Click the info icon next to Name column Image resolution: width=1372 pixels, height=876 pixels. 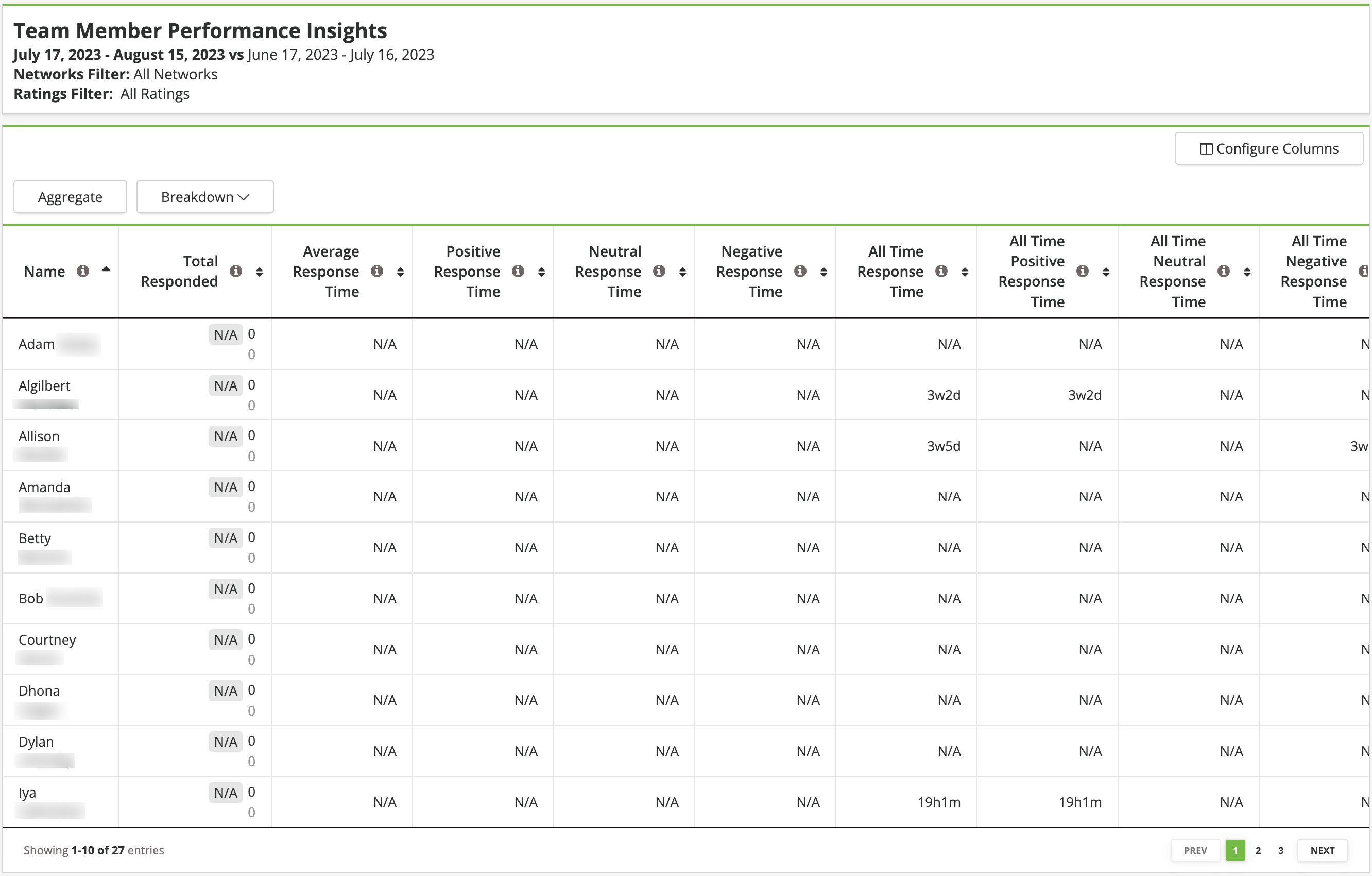click(83, 271)
